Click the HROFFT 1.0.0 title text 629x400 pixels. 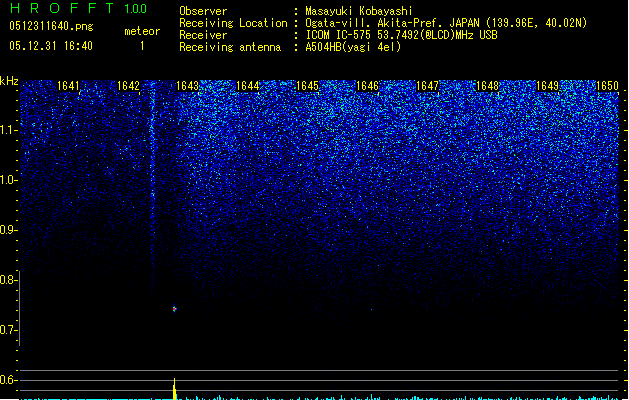[78, 8]
